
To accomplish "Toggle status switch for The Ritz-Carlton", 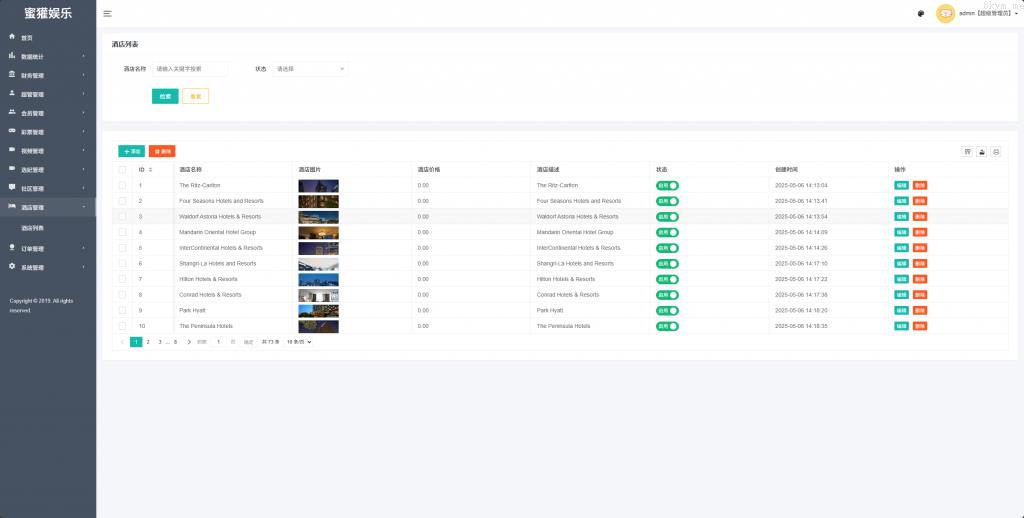I will (x=666, y=185).
